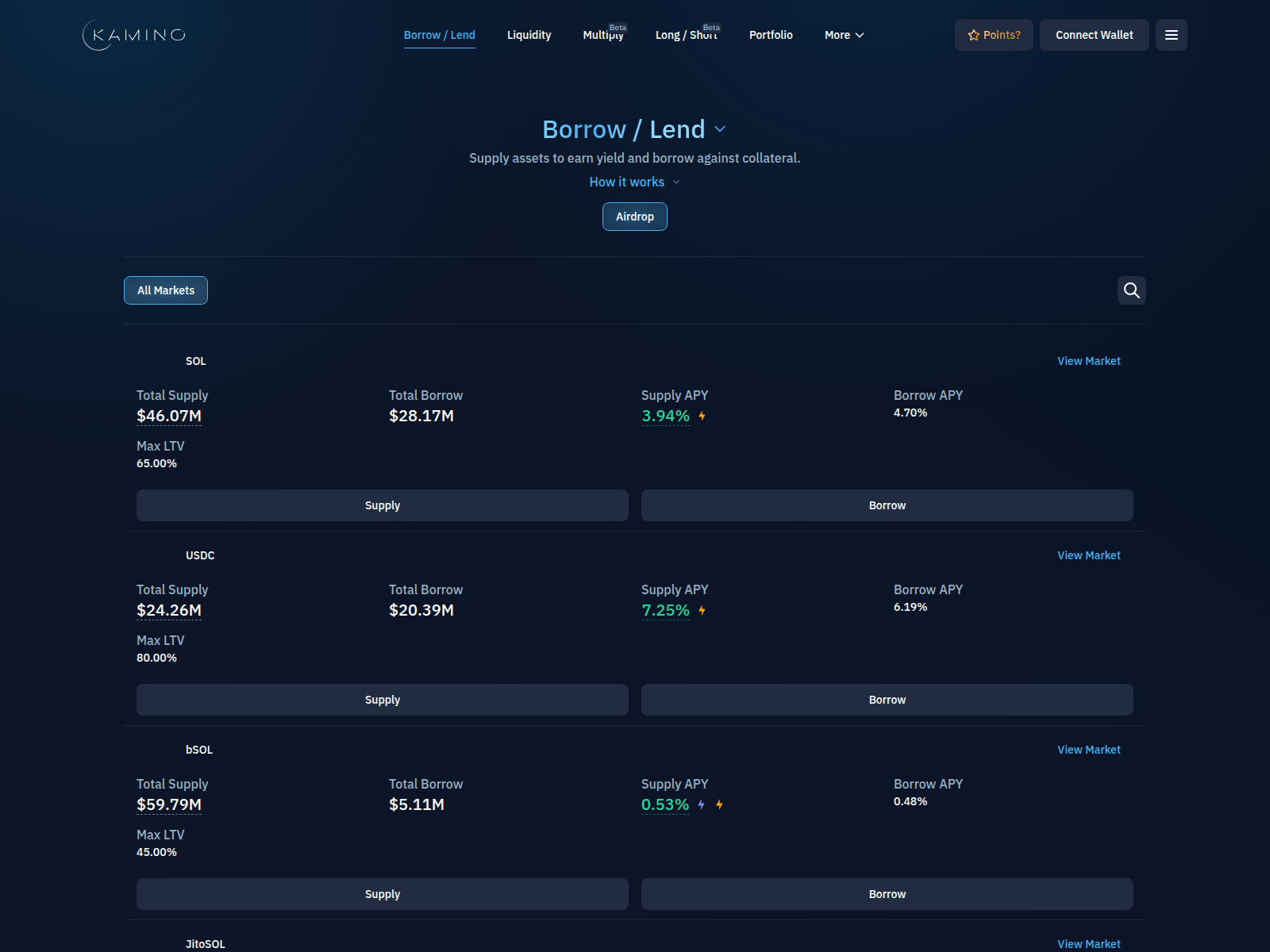1270x952 pixels.
Task: Expand the How it works section
Action: tap(635, 182)
